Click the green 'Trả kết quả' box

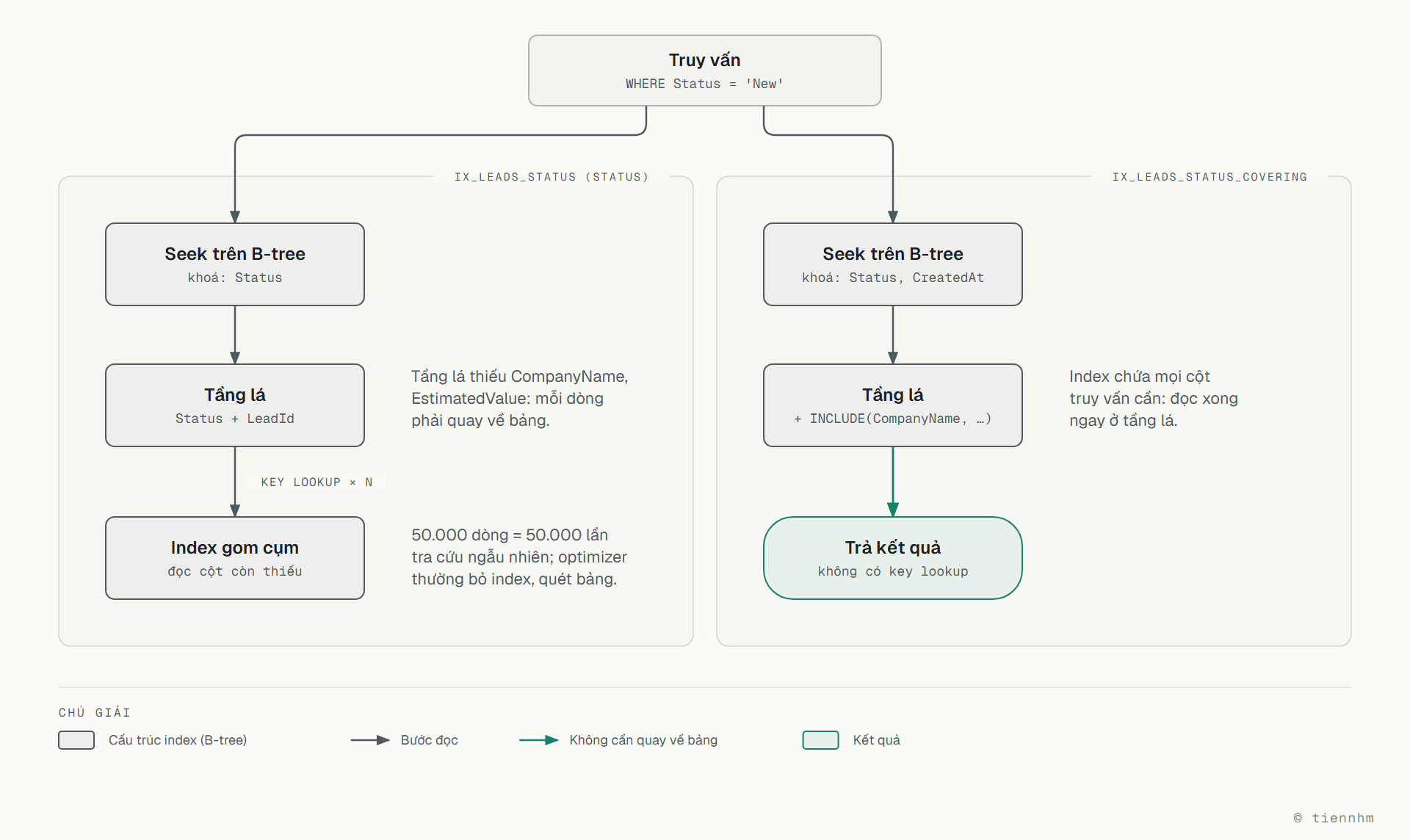(893, 558)
